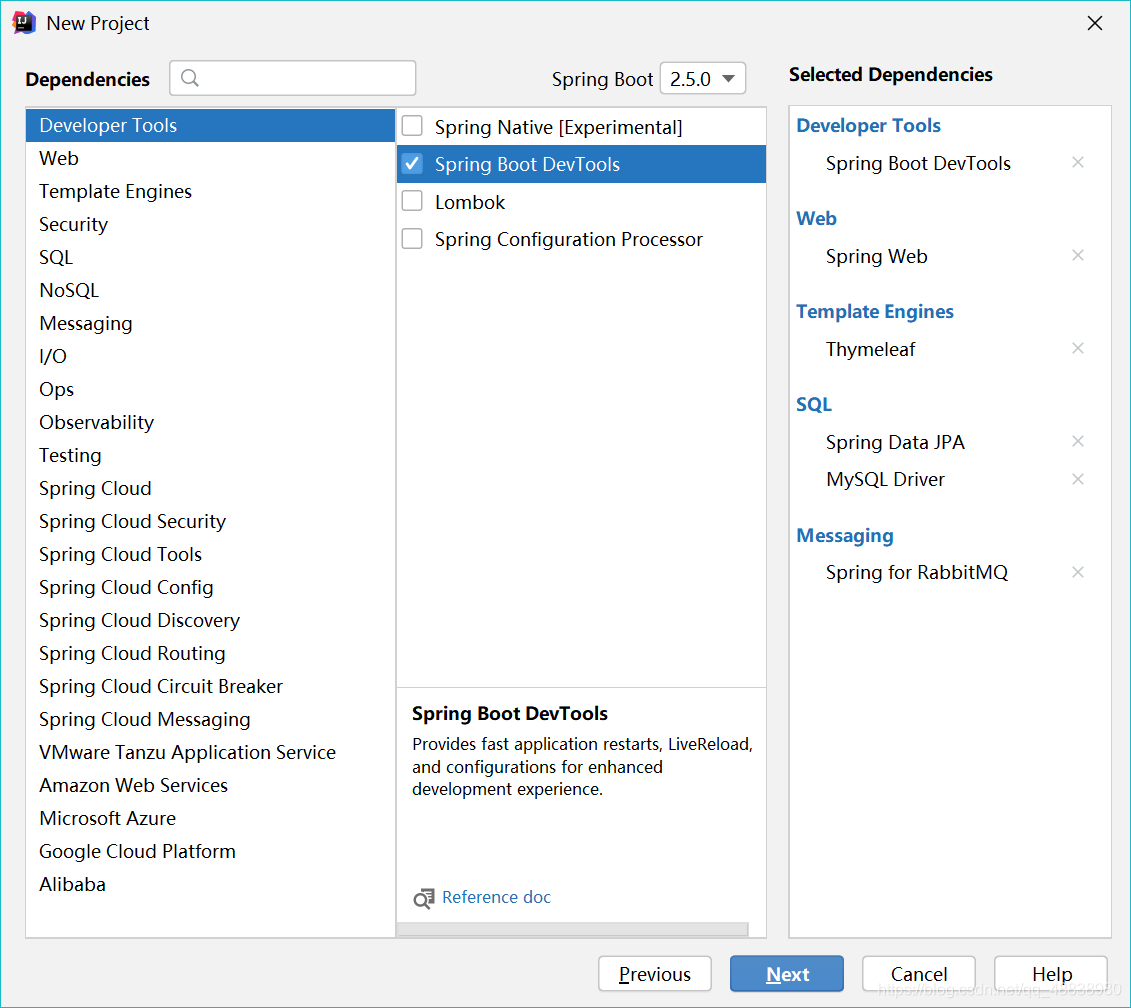
Task: Remove Spring Web from selected dependencies
Action: pos(1078,255)
